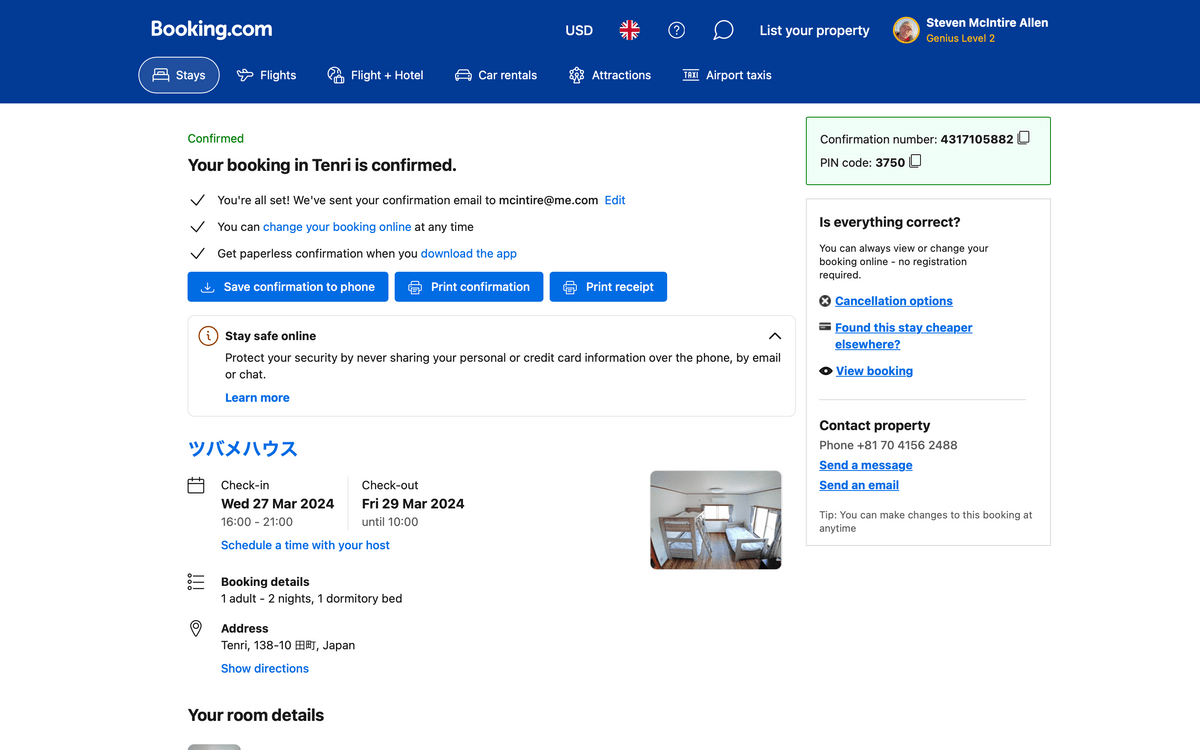Open the Booking.com home logo
This screenshot has width=1200, height=750.
click(211, 30)
